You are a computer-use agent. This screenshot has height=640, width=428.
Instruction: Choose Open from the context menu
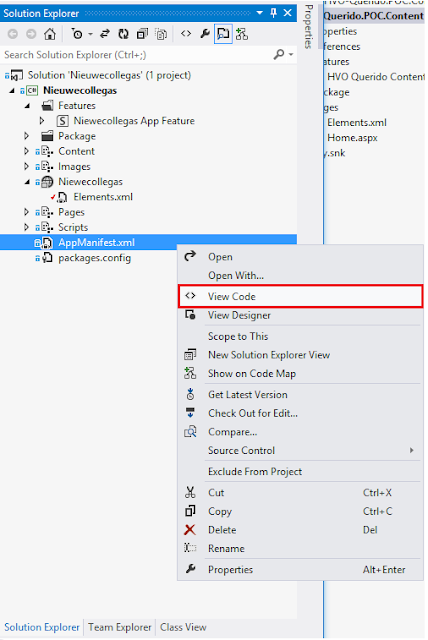300,257
